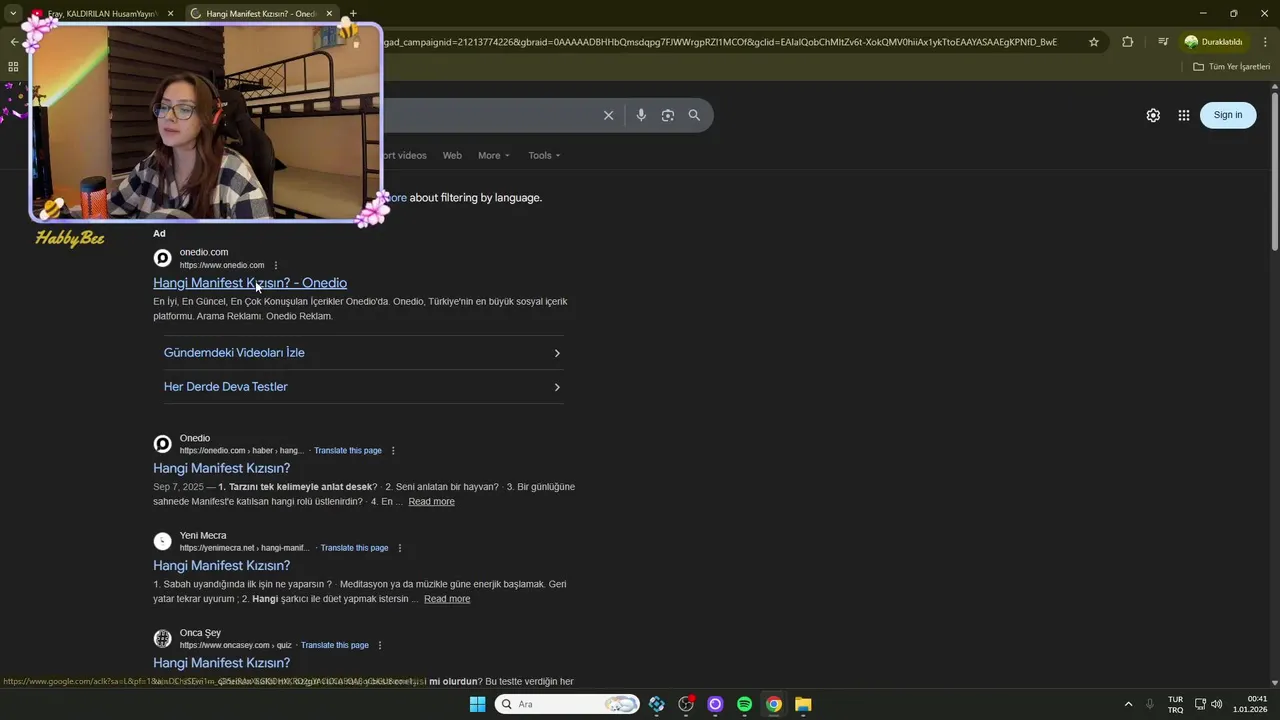Open the paused Duraklatıldı profile button
Image resolution: width=1280 pixels, height=720 pixels.
coord(1213,42)
